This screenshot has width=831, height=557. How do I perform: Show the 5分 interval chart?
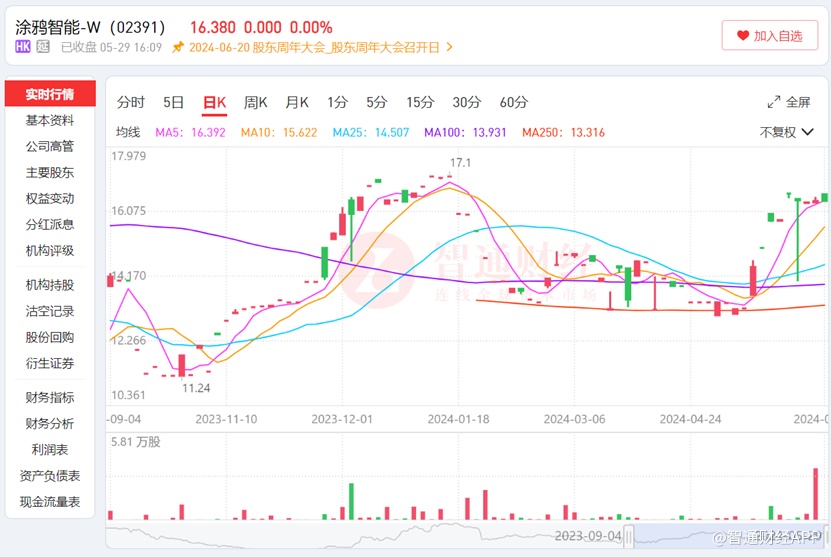(x=377, y=102)
